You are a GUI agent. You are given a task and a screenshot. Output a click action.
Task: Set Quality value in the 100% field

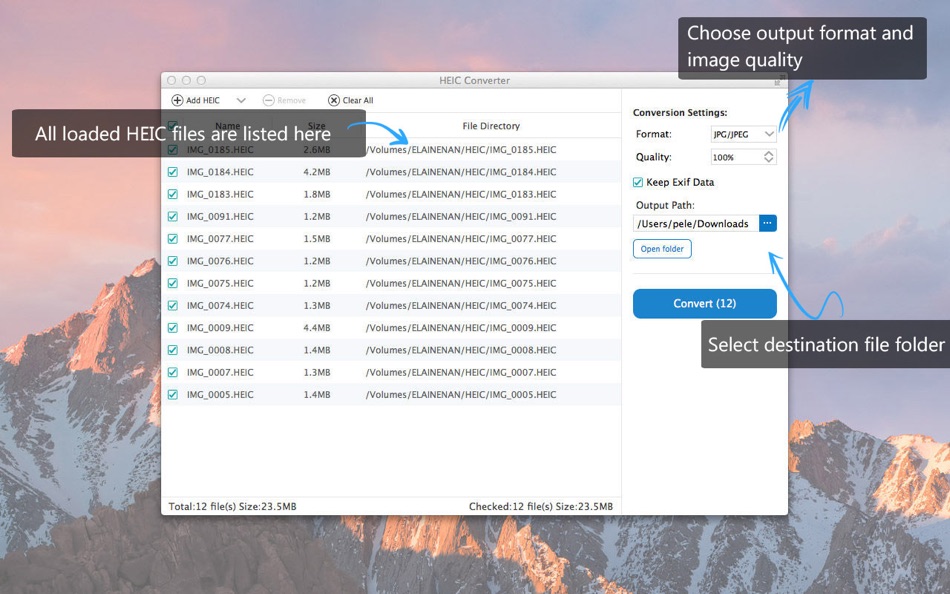click(x=725, y=156)
